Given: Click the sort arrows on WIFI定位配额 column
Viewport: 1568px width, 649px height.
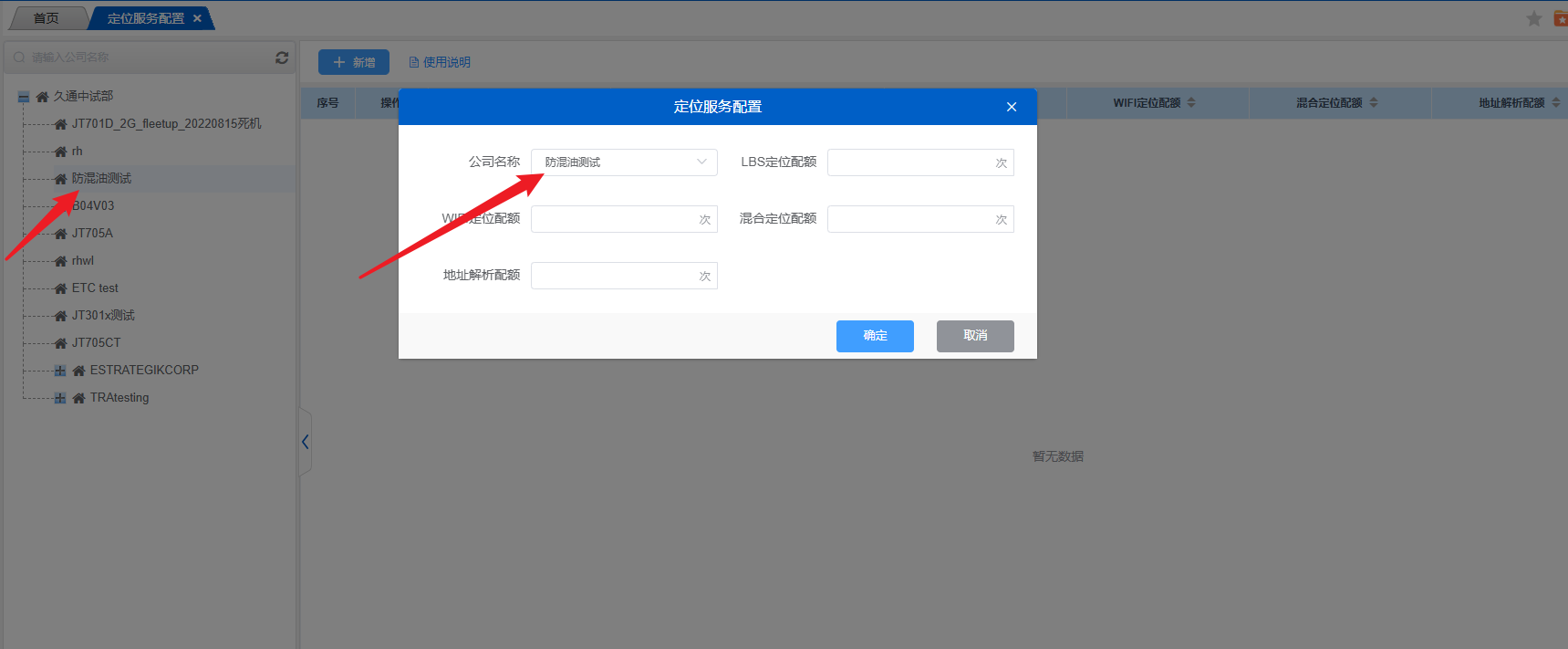Looking at the screenshot, I should 1191,103.
